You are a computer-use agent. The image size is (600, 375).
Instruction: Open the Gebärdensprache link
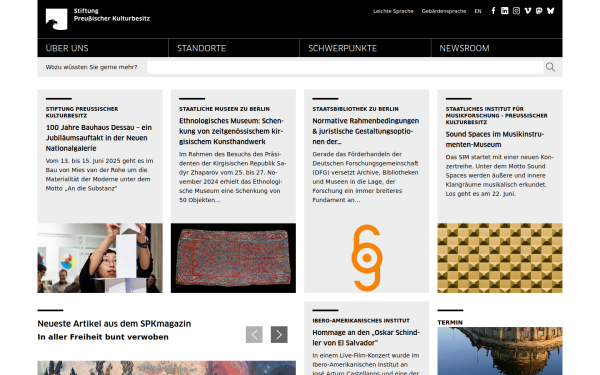(444, 11)
